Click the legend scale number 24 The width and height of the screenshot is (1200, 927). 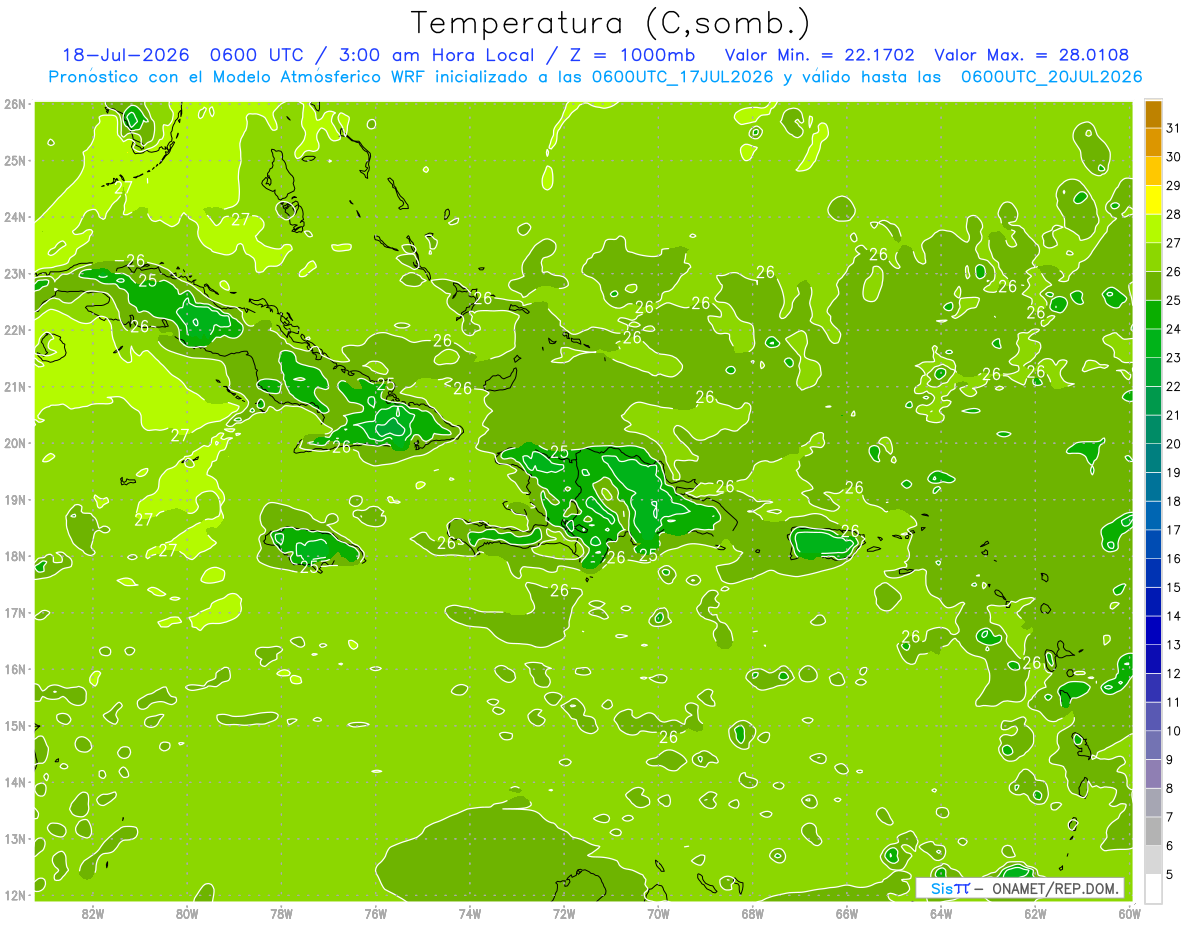click(1174, 329)
